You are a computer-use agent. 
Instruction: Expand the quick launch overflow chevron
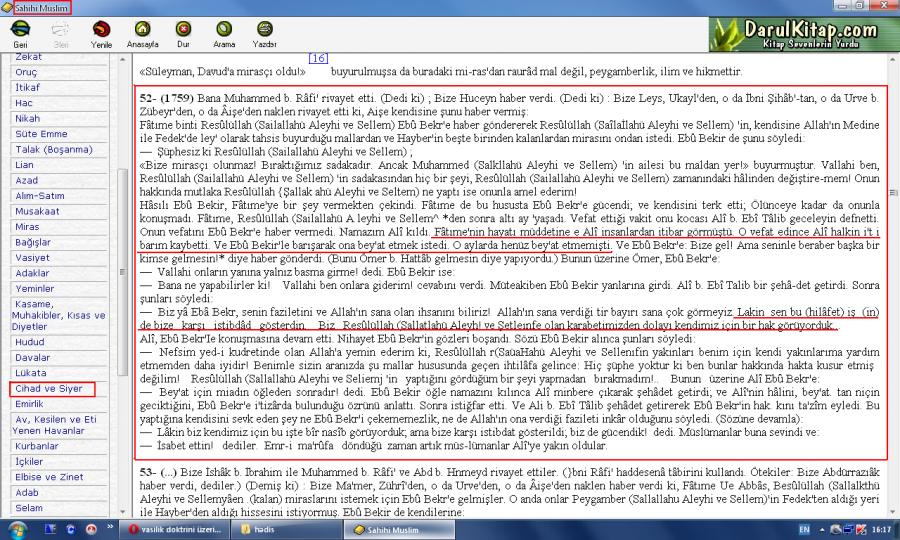pyautogui.click(x=108, y=528)
